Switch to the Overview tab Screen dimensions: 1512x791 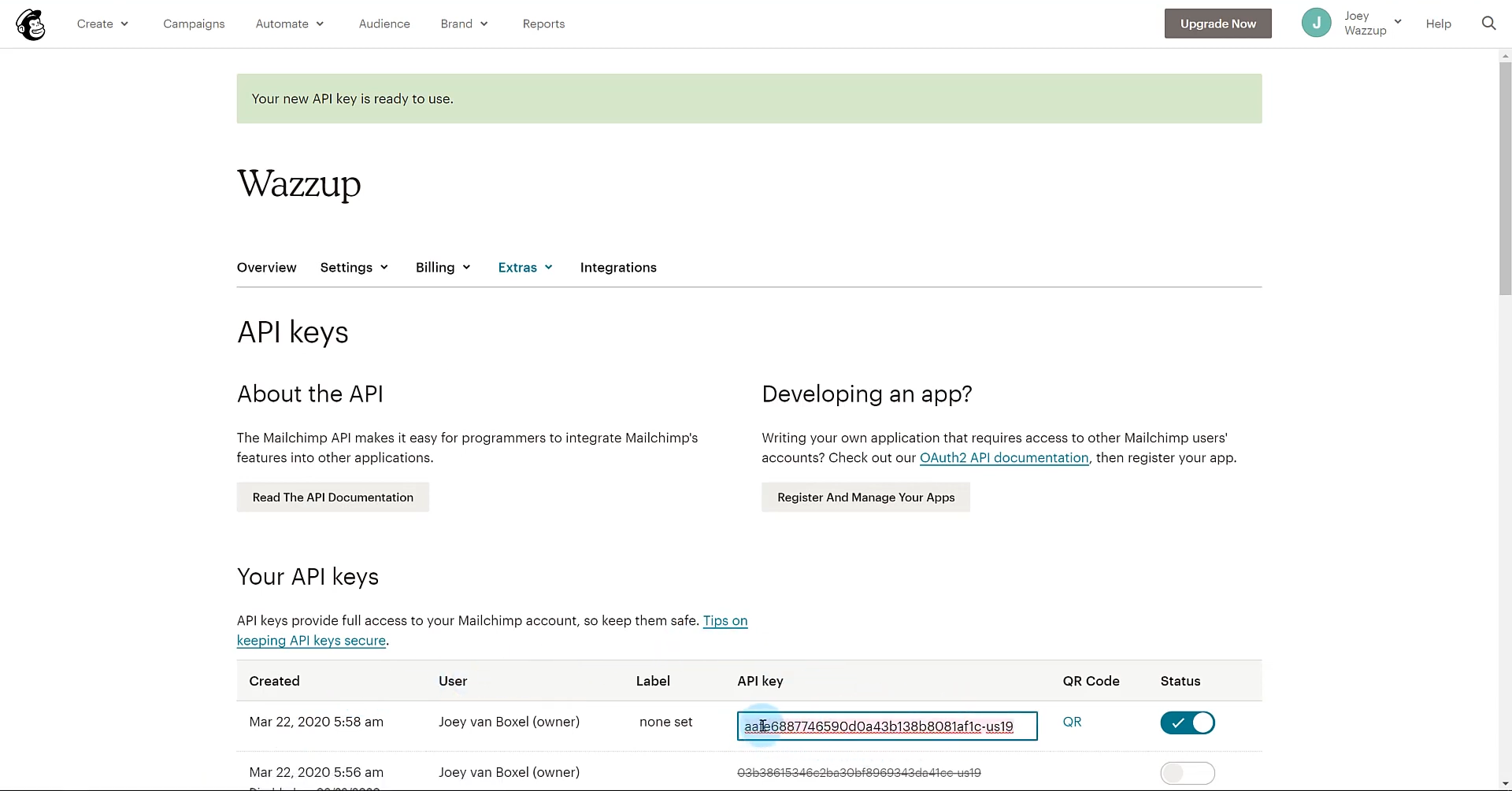pos(266,268)
